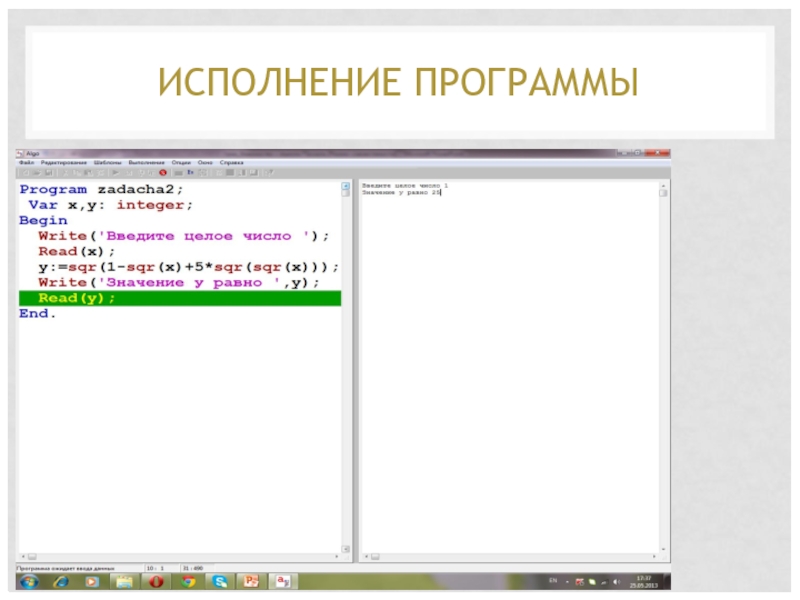The image size is (800, 600).
Task: Click the EN language indicator in tray
Action: coord(553,581)
